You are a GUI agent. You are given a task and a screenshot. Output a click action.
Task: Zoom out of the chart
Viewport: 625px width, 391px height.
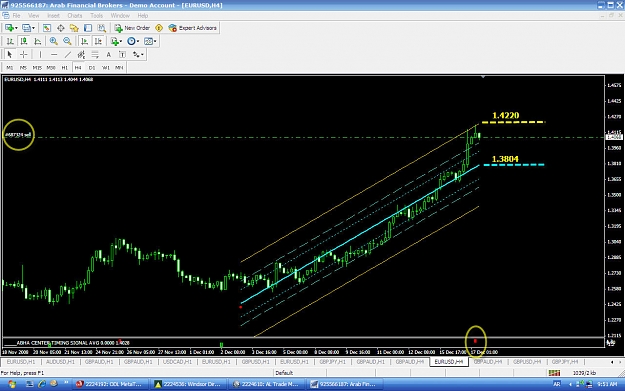[67, 41]
